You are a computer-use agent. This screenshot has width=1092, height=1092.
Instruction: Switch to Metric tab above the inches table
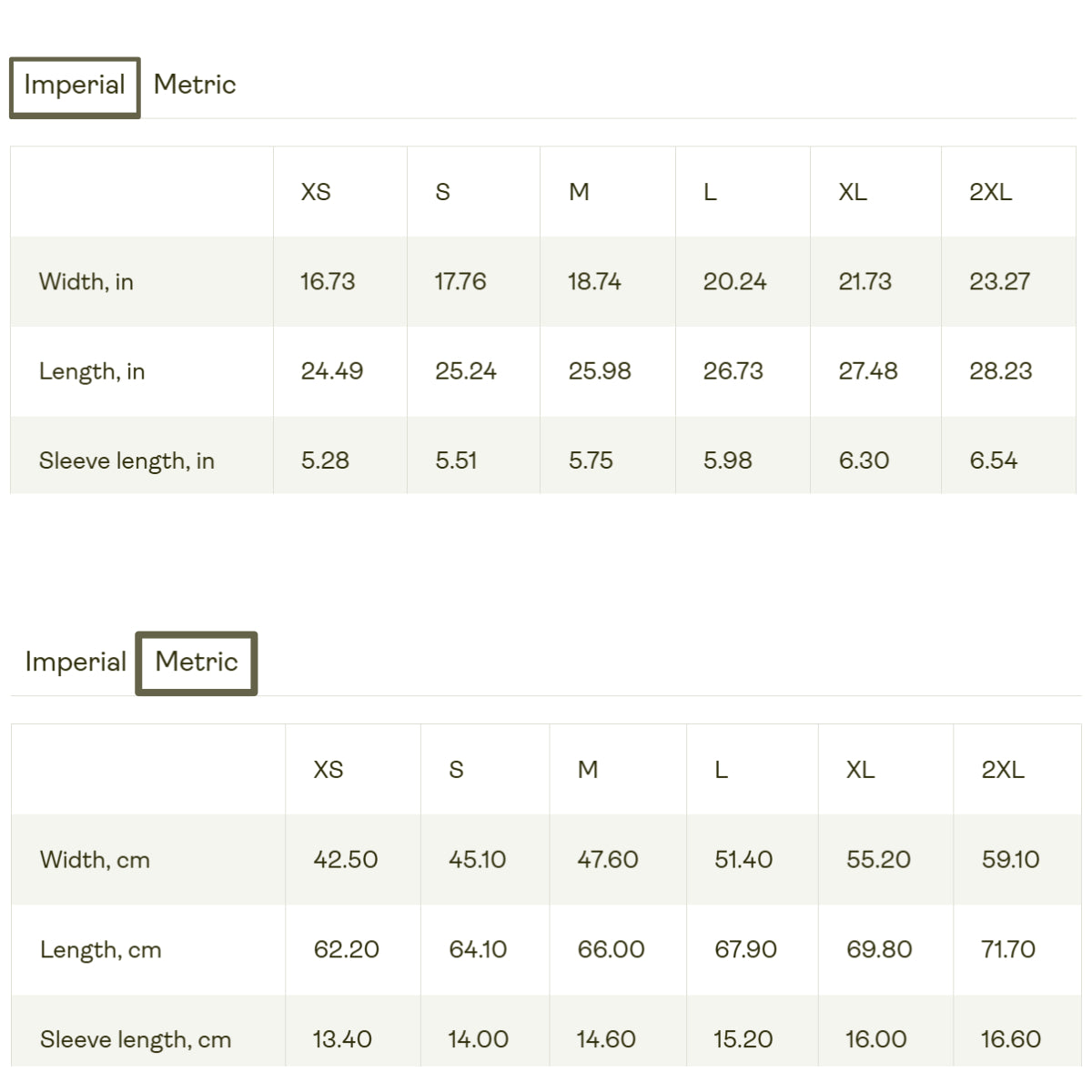(x=195, y=85)
